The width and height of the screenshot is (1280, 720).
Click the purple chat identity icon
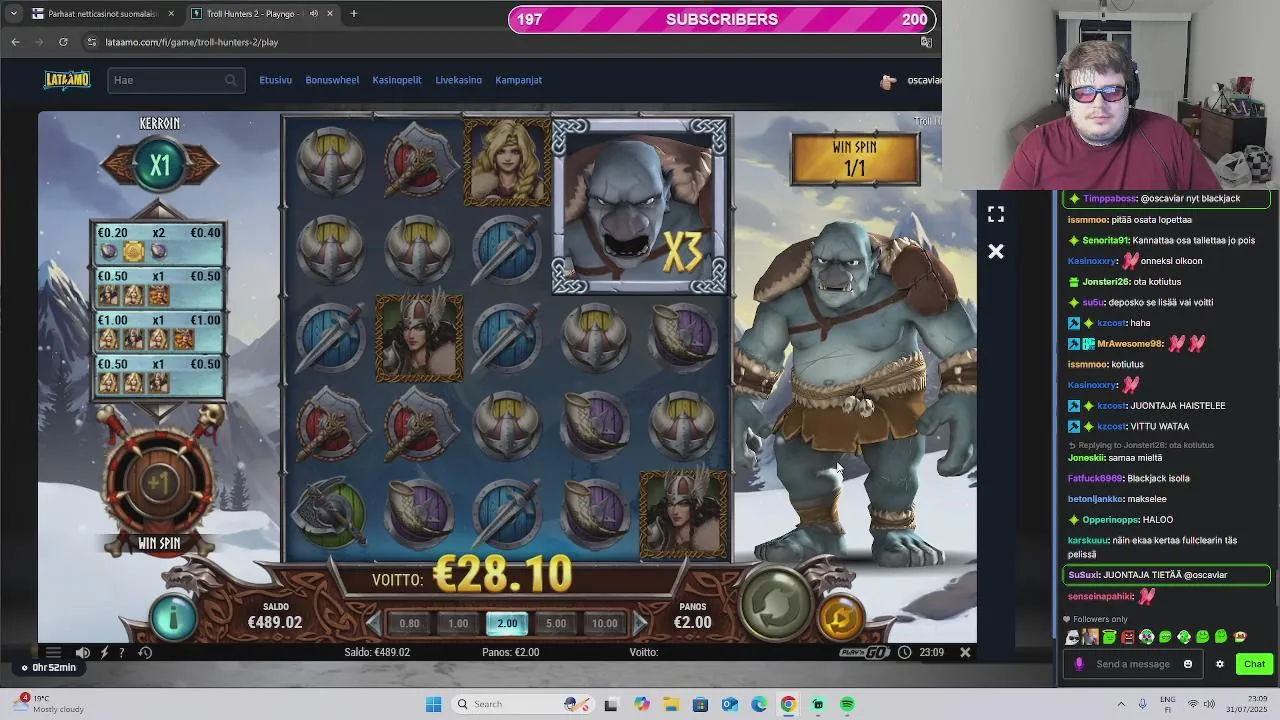click(x=1079, y=664)
